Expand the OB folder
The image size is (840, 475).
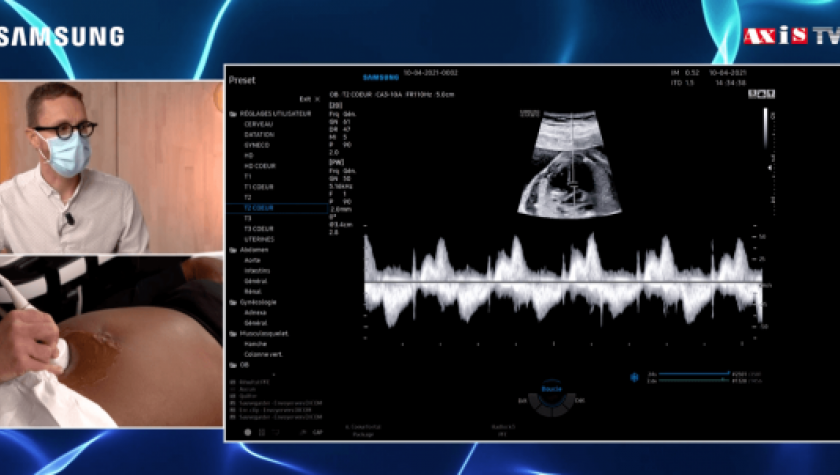pos(244,365)
